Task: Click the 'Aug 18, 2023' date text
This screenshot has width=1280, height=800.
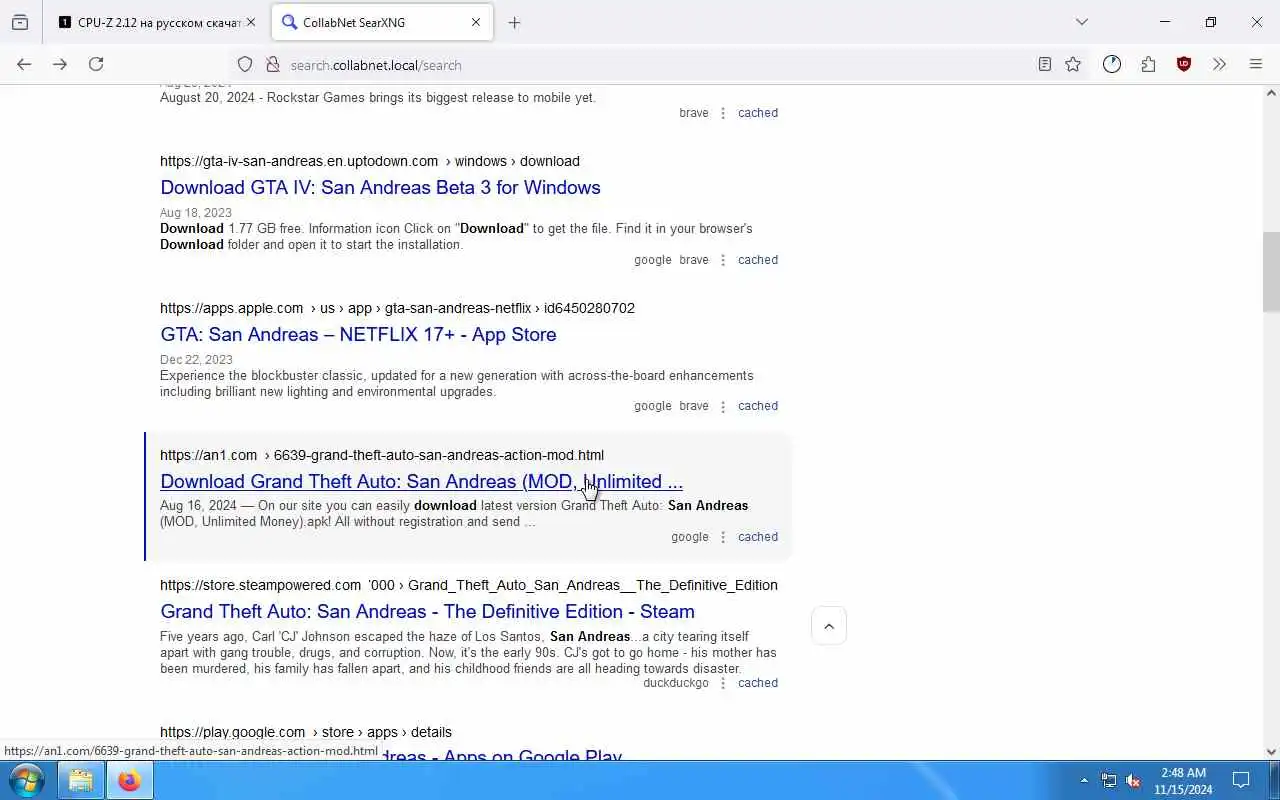Action: click(x=196, y=213)
